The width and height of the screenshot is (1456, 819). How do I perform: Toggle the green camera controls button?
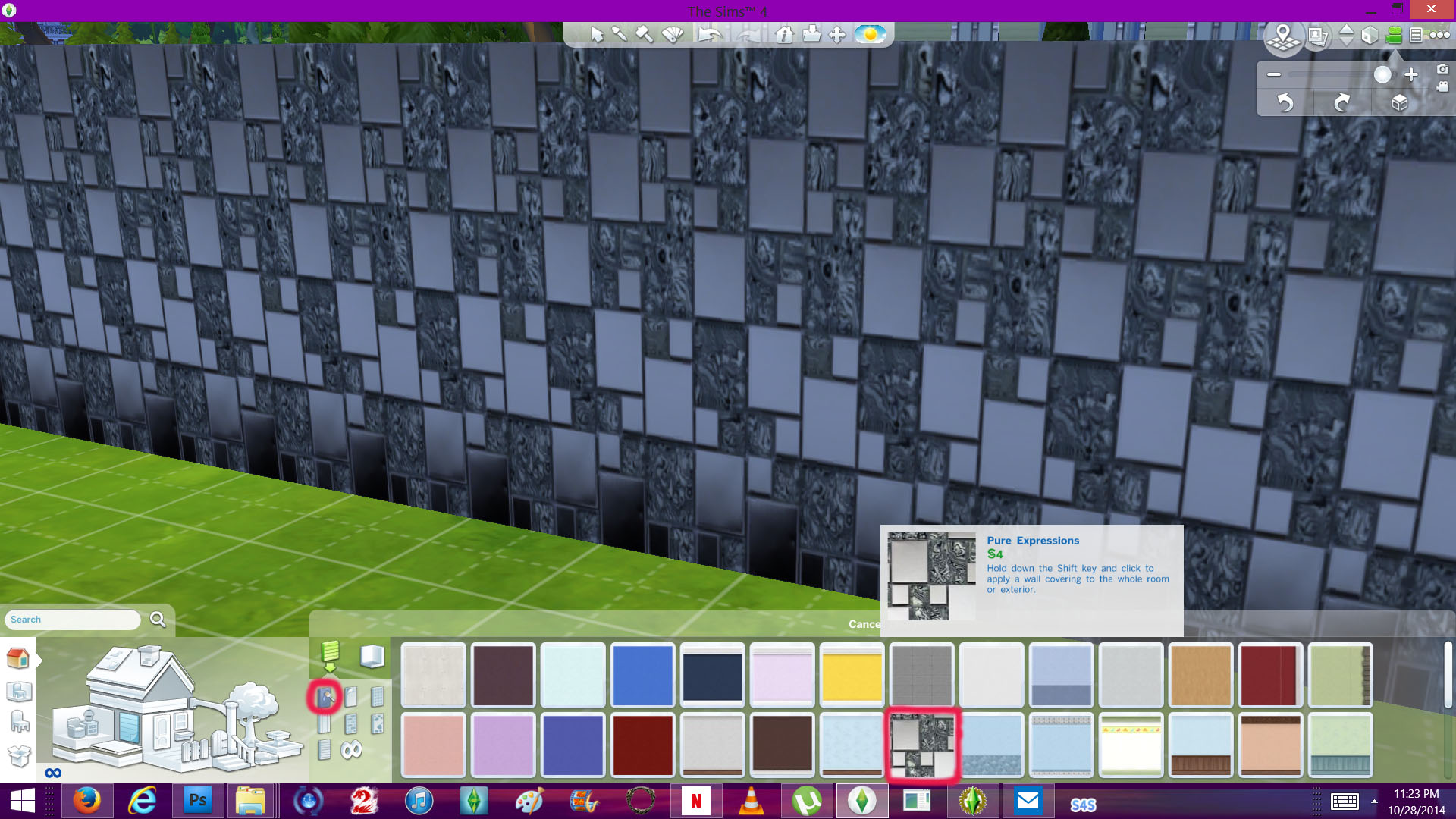(1394, 35)
